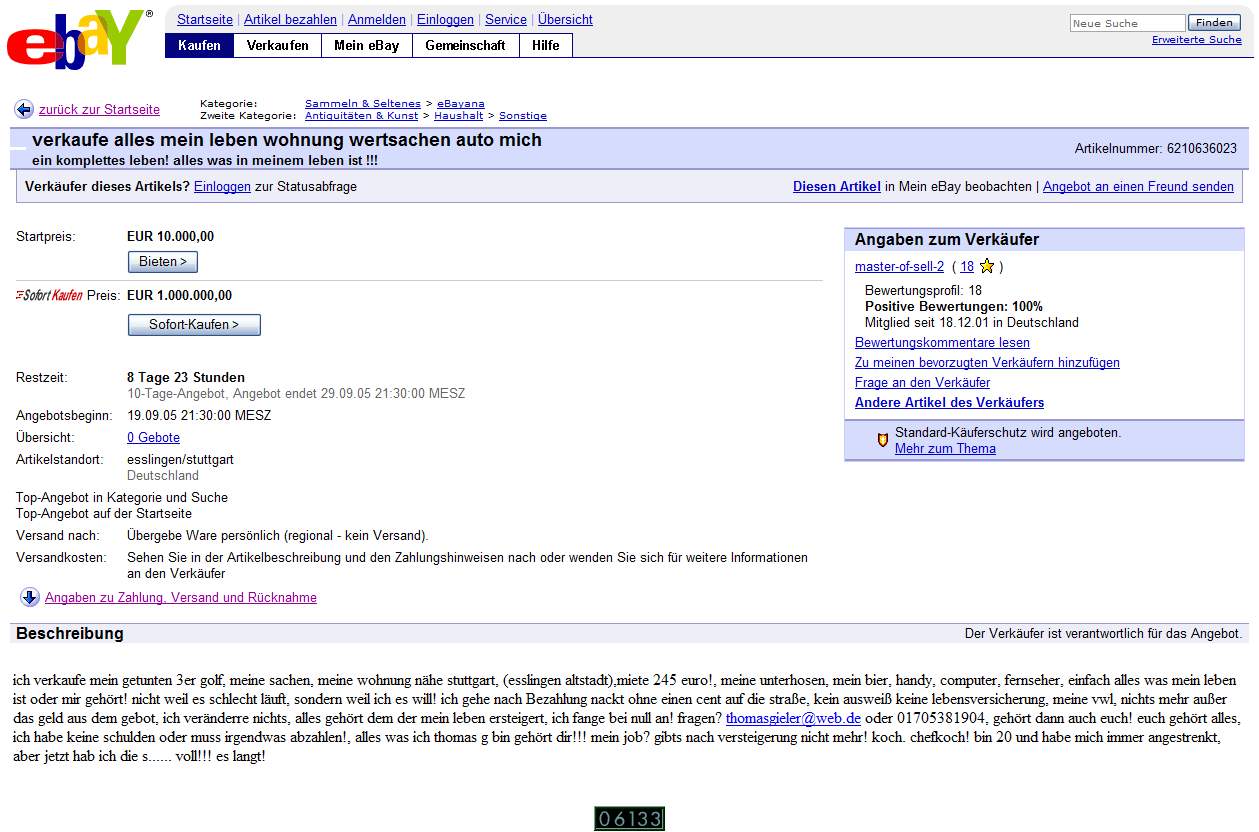Viewport: 1259px width, 832px height.
Task: Open Antiquitäten & Kunst category
Action: pyautogui.click(x=363, y=116)
